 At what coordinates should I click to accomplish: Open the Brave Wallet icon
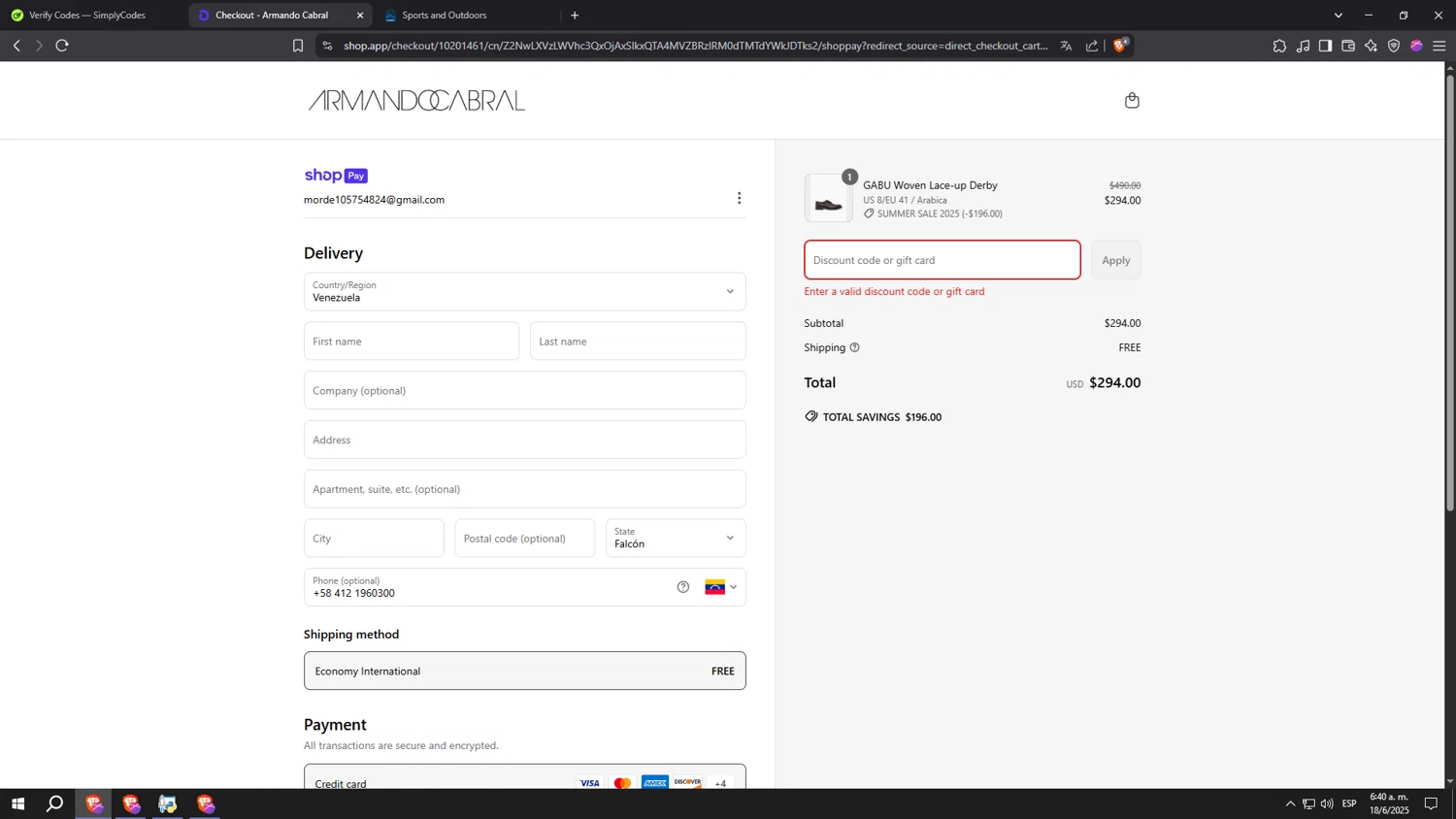coord(1348,46)
